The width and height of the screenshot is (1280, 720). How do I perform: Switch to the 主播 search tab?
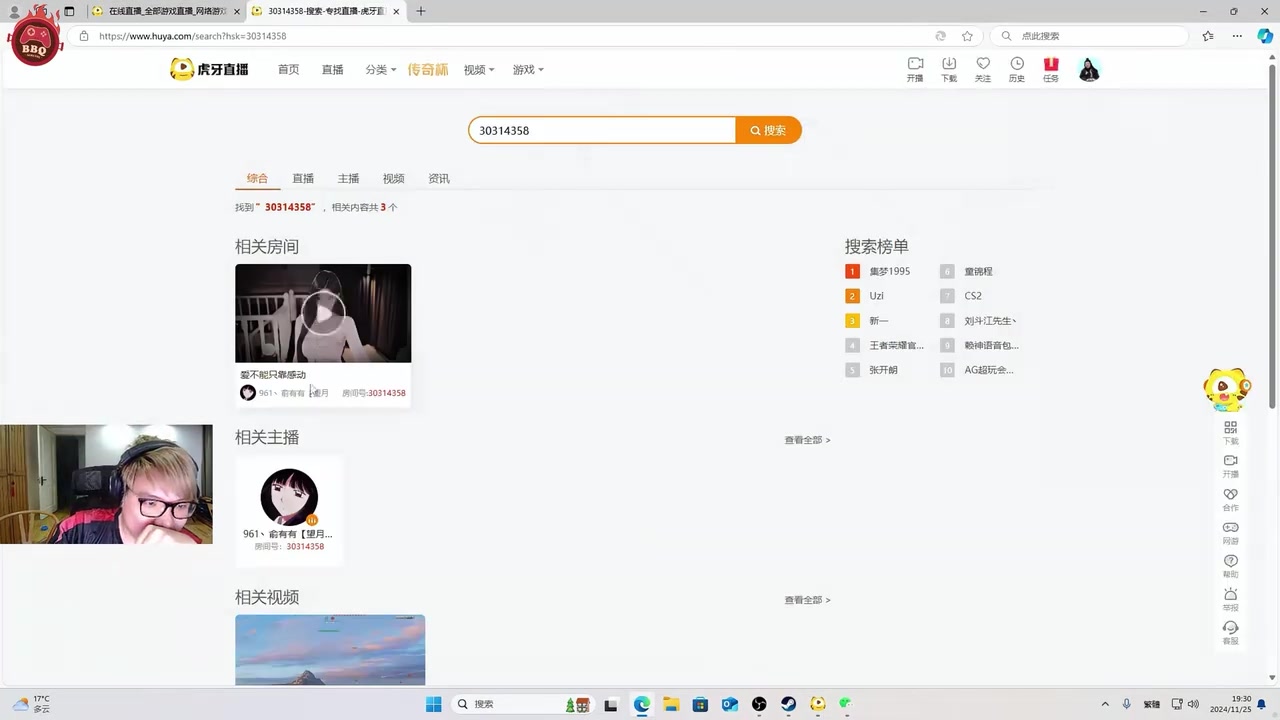[348, 178]
